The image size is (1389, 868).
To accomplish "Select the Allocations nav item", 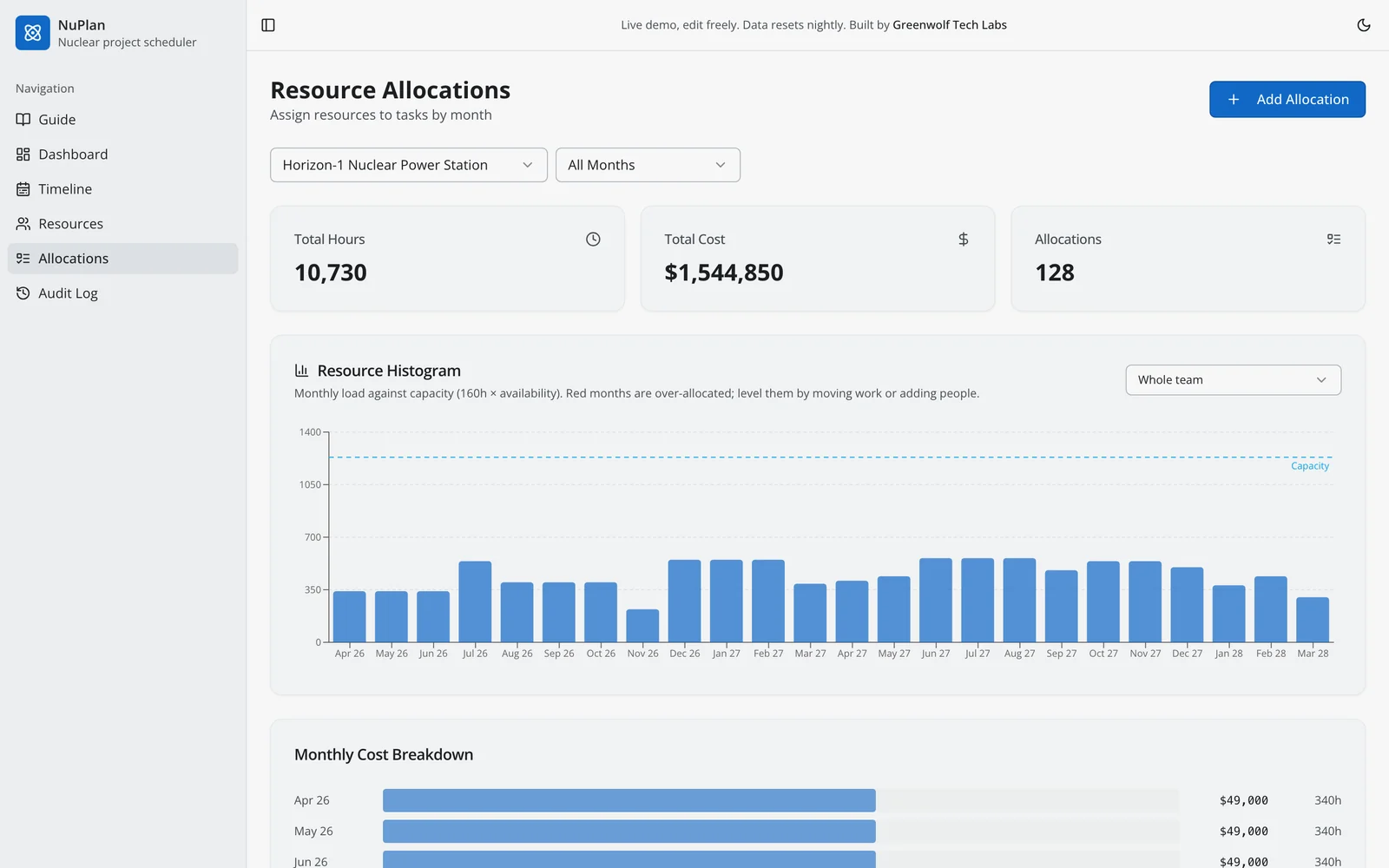I will [x=122, y=259].
